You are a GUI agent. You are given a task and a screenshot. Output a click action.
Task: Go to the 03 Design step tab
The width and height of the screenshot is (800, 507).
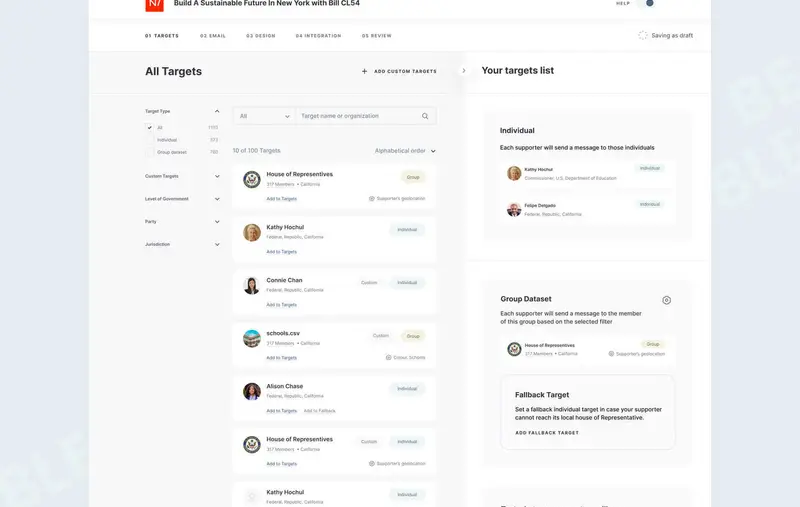(261, 36)
